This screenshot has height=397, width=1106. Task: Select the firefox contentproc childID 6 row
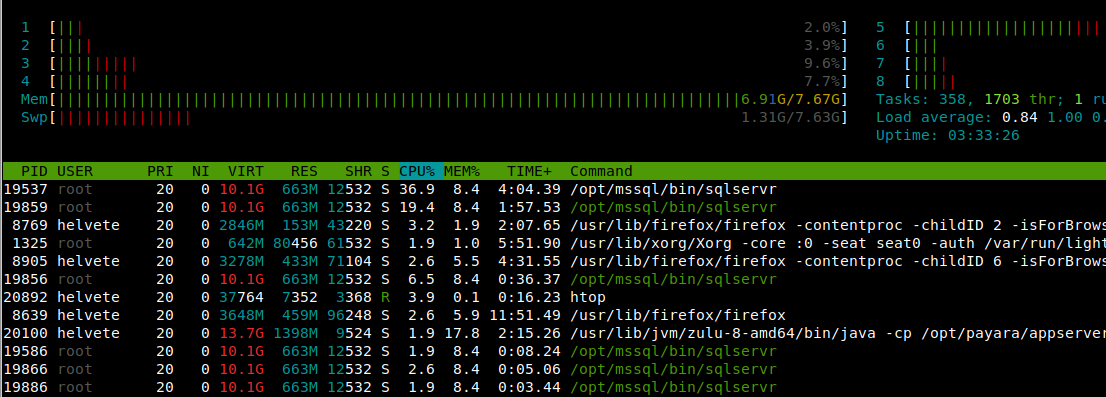[554, 261]
